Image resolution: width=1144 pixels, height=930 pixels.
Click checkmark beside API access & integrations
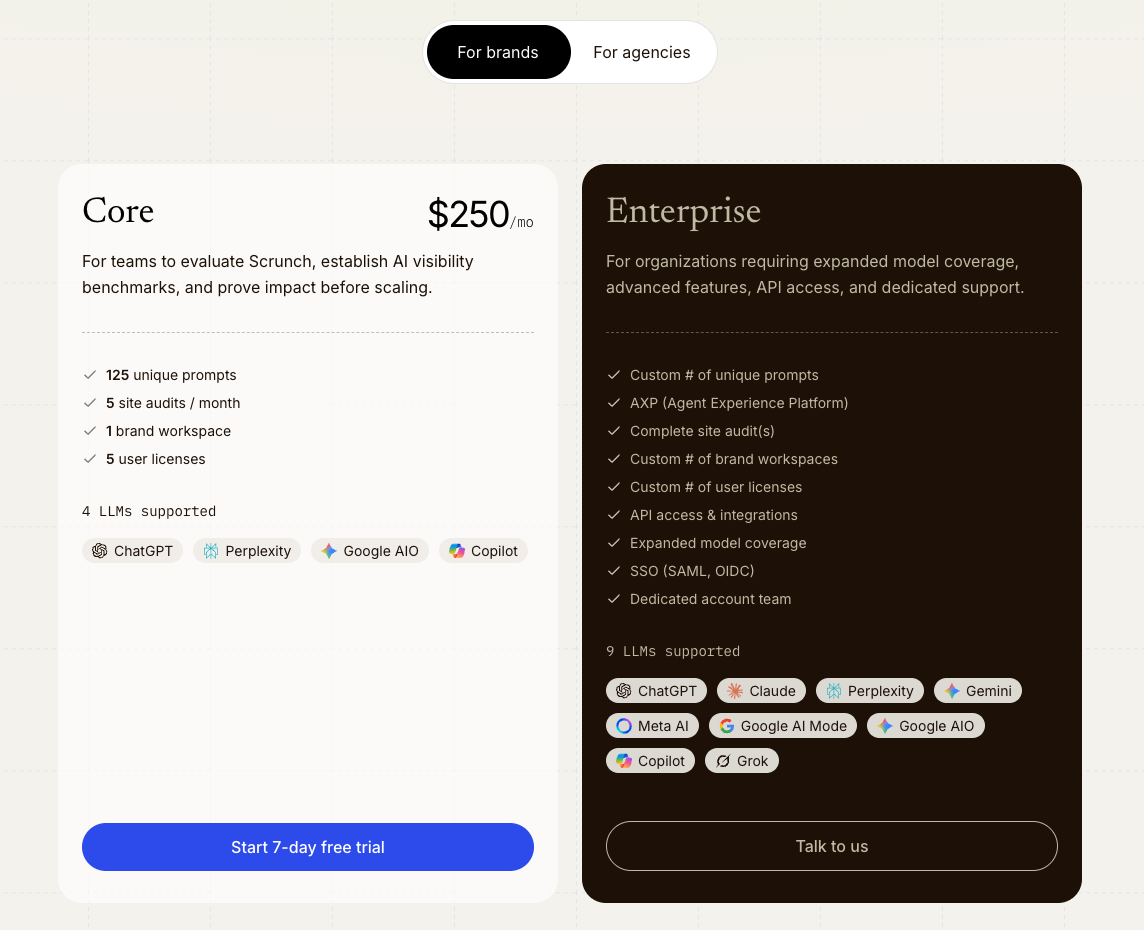pos(614,515)
